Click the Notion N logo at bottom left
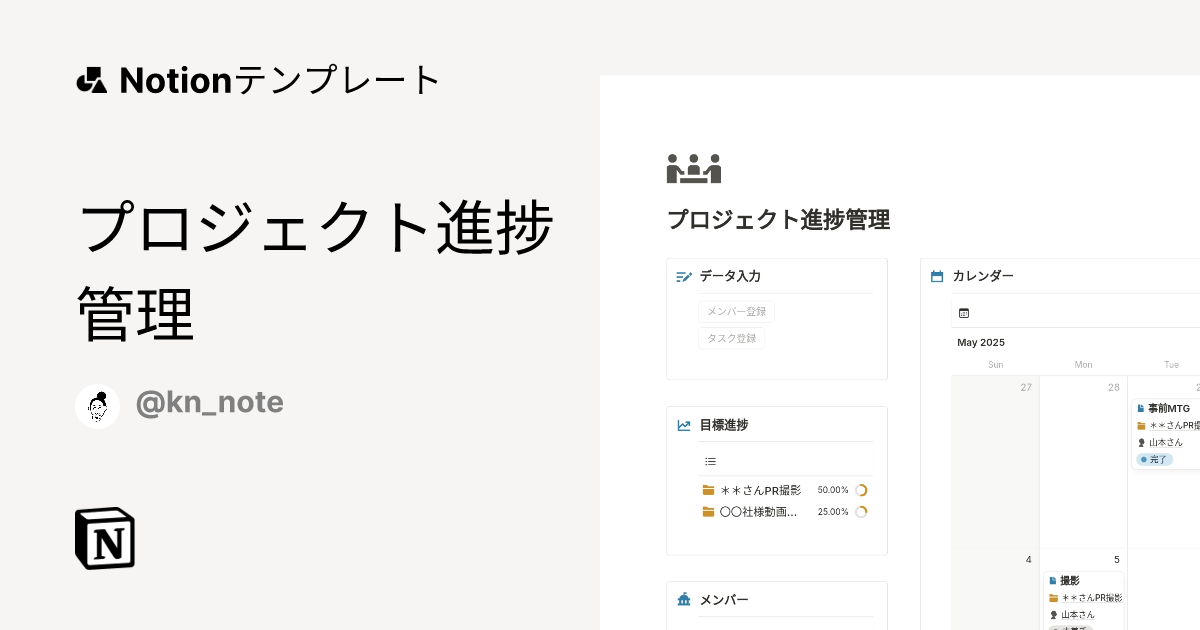The image size is (1200, 630). pyautogui.click(x=104, y=538)
